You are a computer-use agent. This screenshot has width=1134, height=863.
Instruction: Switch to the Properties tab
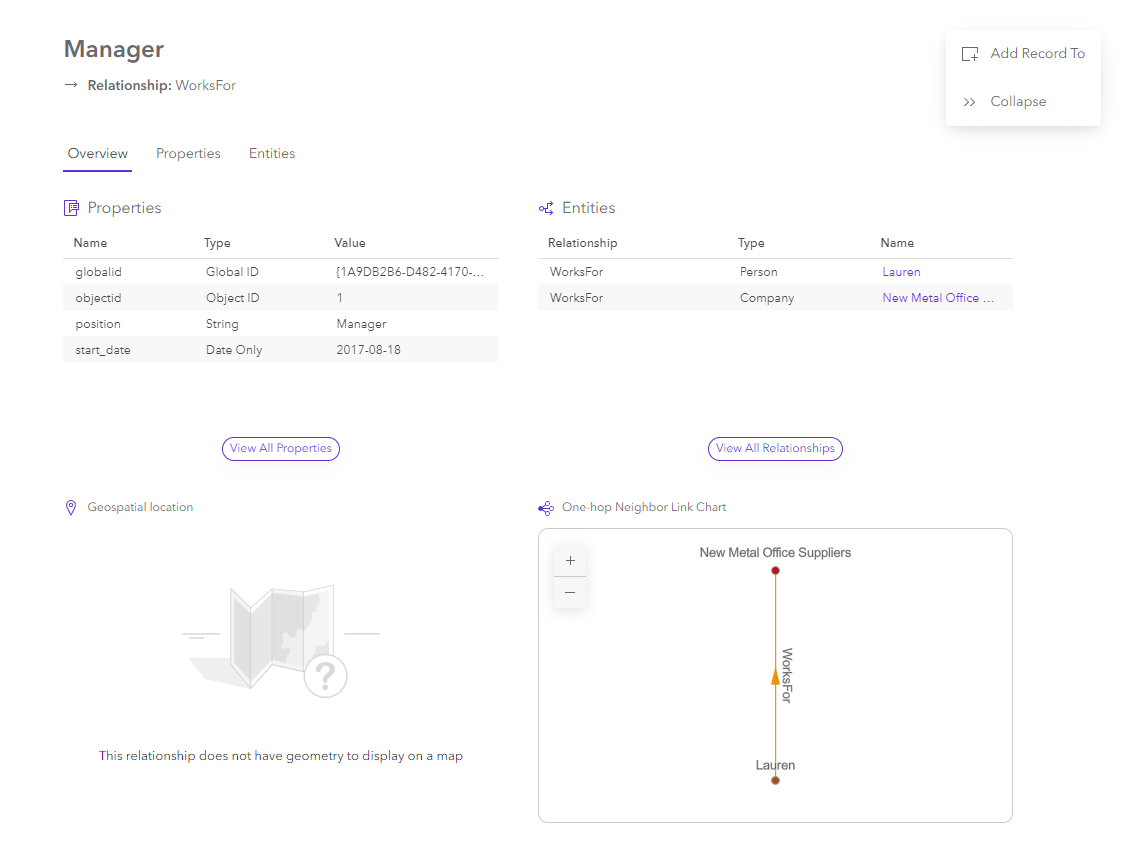pos(188,153)
